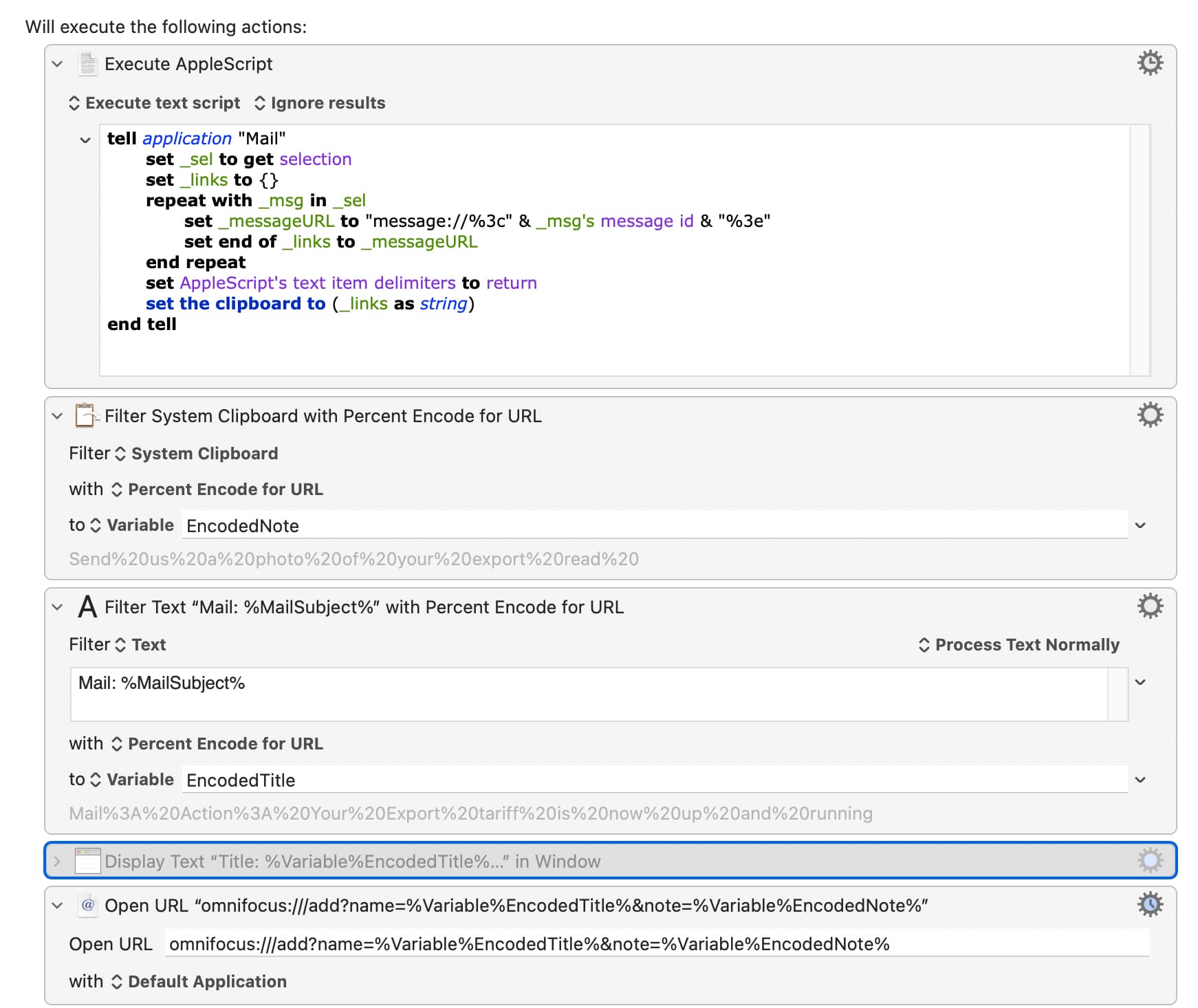
Task: Select the Open URL omnifocus action title
Action: [x=516, y=906]
